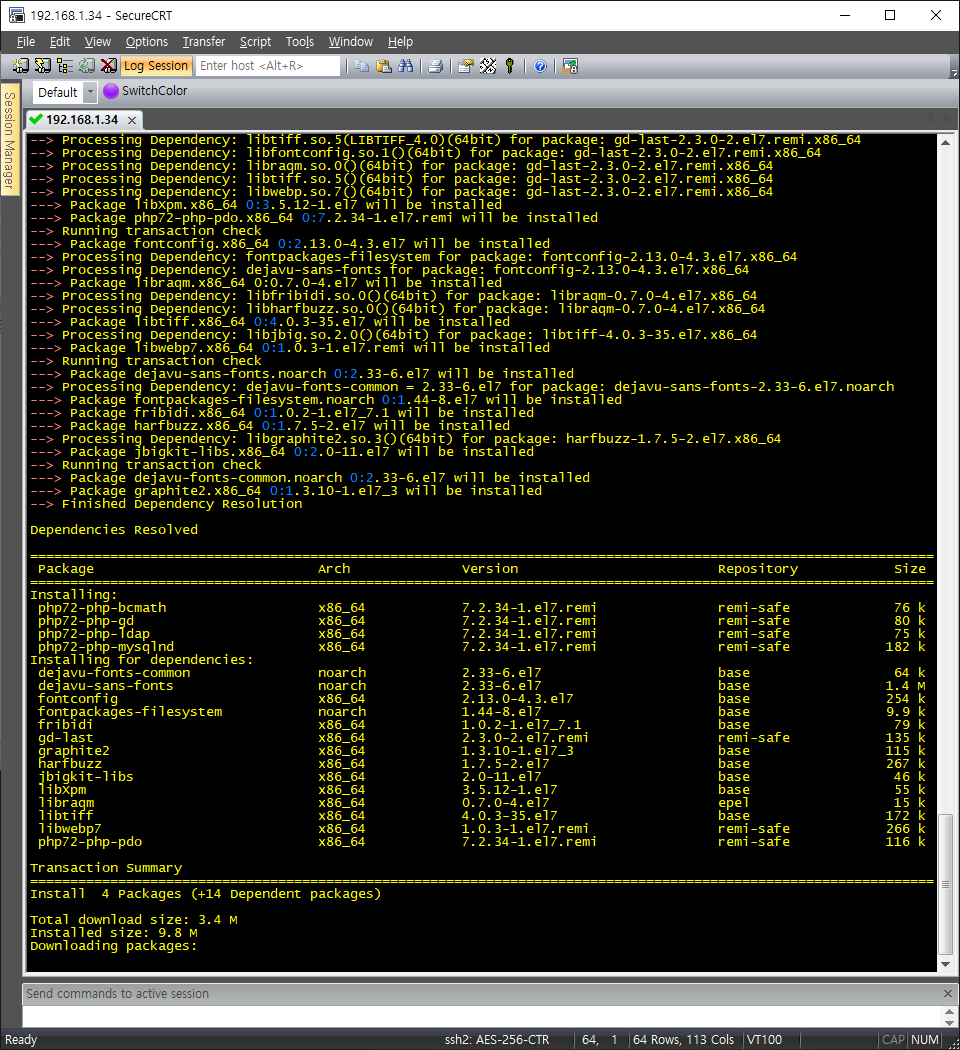The image size is (960, 1050).
Task: Click the terminal vertical scrollbar thumb
Action: tap(945, 884)
